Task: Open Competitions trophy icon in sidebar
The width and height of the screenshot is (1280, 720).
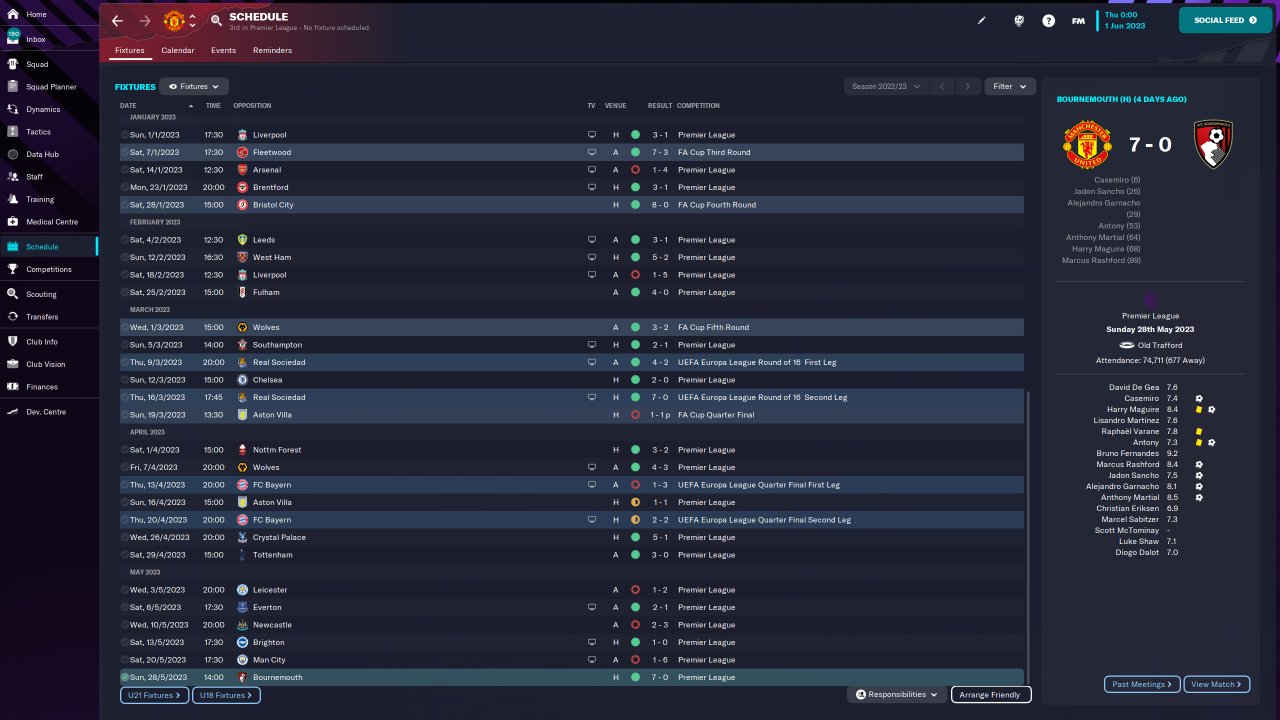Action: pyautogui.click(x=14, y=269)
